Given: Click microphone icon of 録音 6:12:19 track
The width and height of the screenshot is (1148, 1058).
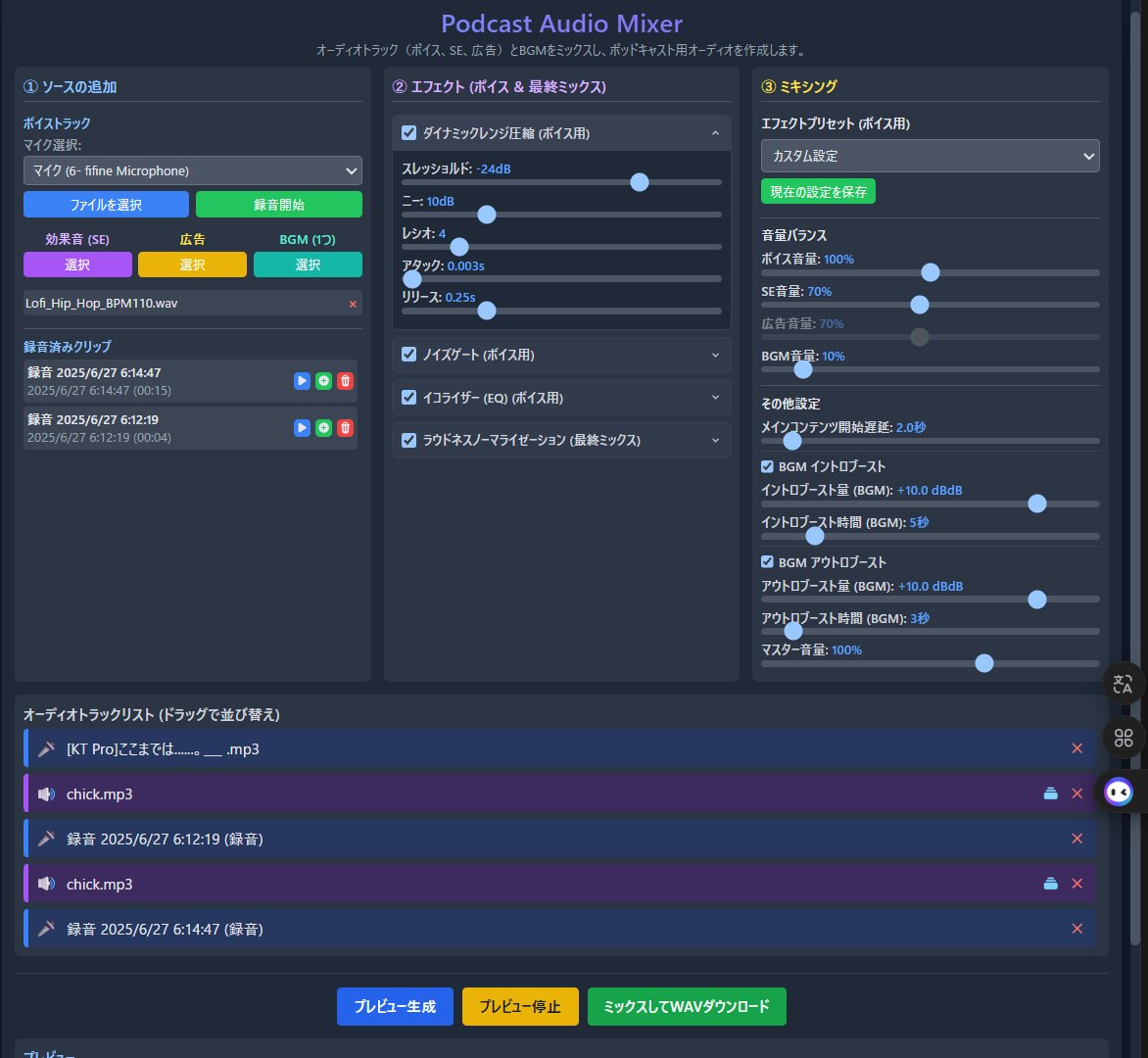Looking at the screenshot, I should (x=46, y=840).
